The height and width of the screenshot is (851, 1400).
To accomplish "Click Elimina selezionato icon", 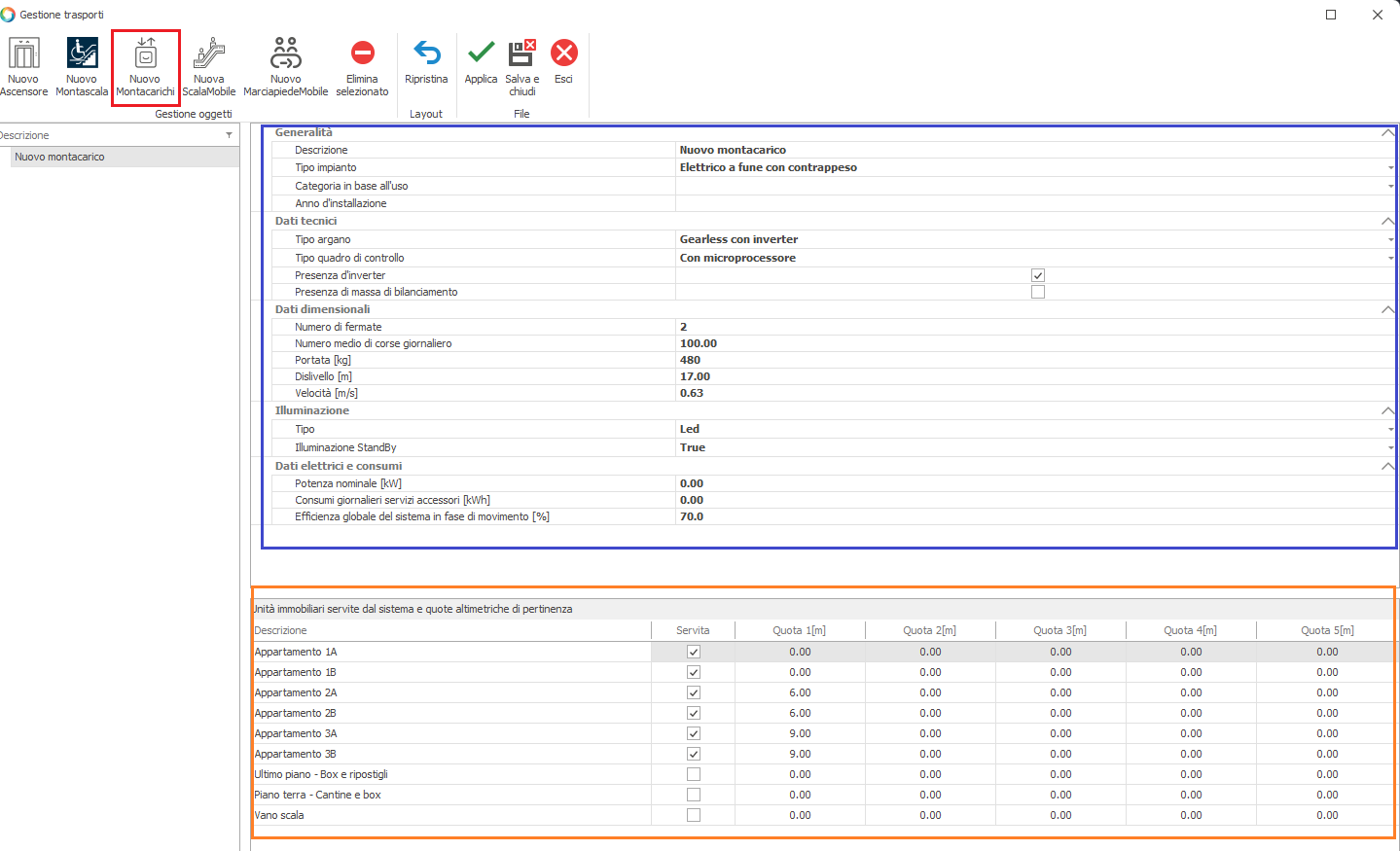I will pyautogui.click(x=362, y=54).
